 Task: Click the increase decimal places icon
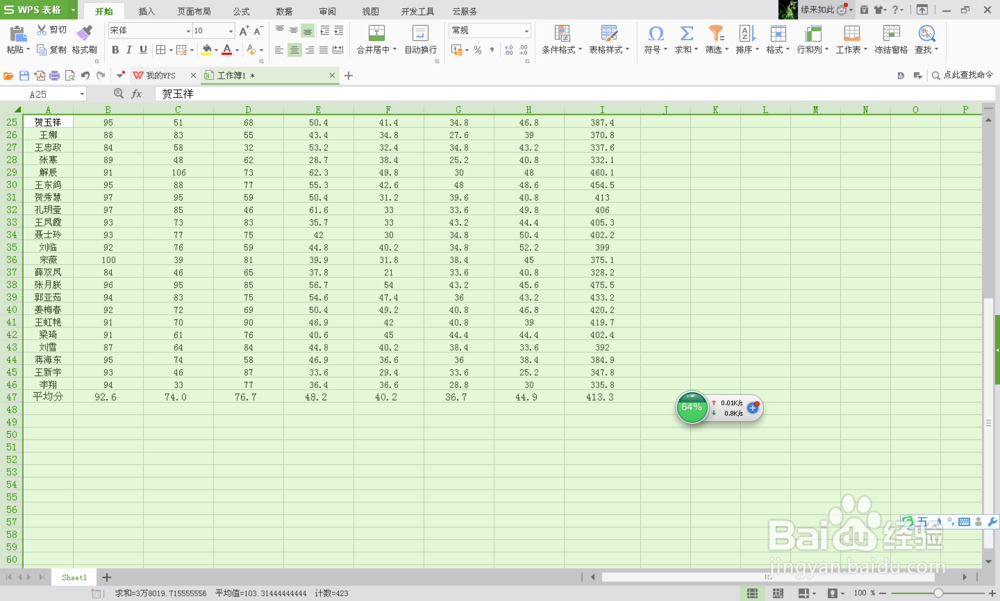(x=509, y=50)
